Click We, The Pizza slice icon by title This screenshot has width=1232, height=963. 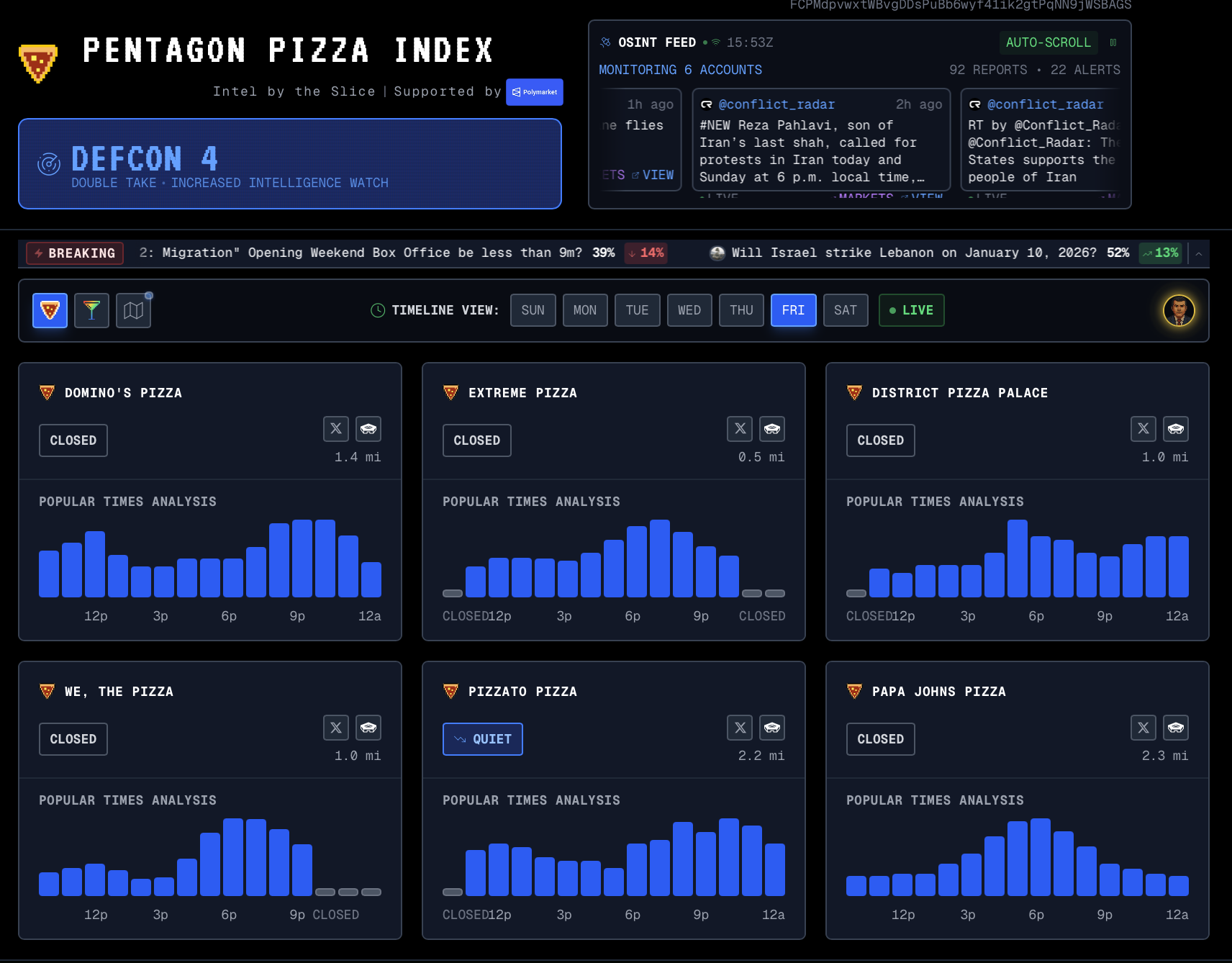[x=47, y=692]
